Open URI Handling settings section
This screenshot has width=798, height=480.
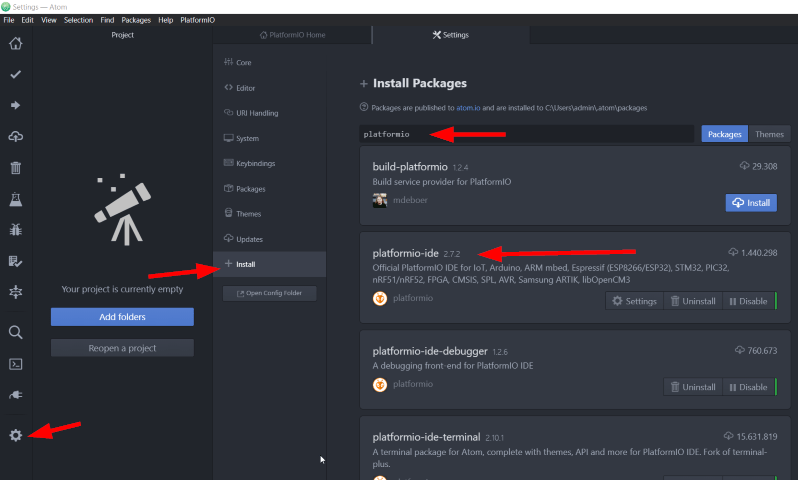[270, 113]
